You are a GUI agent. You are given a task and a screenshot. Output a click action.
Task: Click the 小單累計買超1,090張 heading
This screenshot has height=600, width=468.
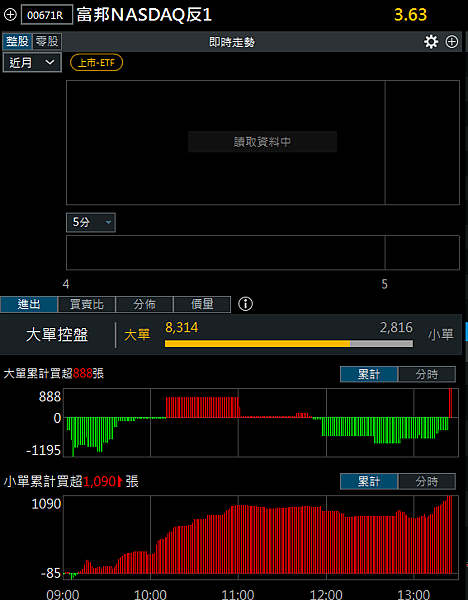click(x=71, y=481)
